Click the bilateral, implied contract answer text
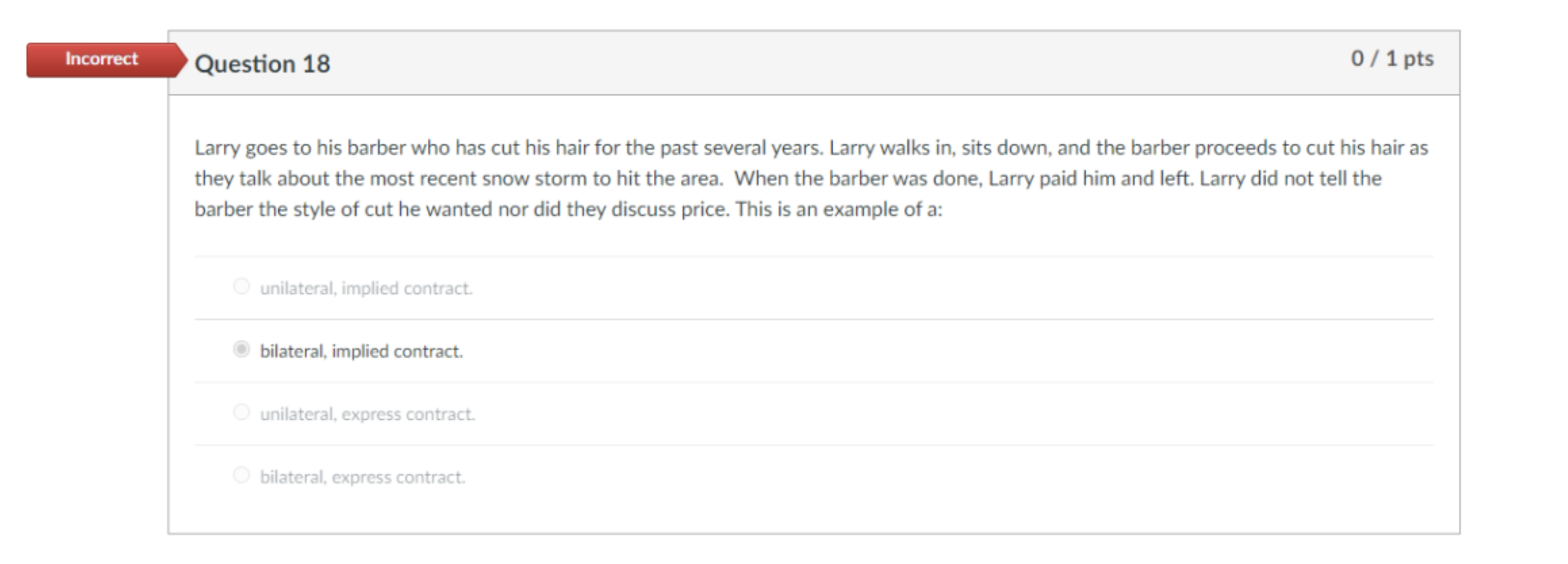 (360, 351)
